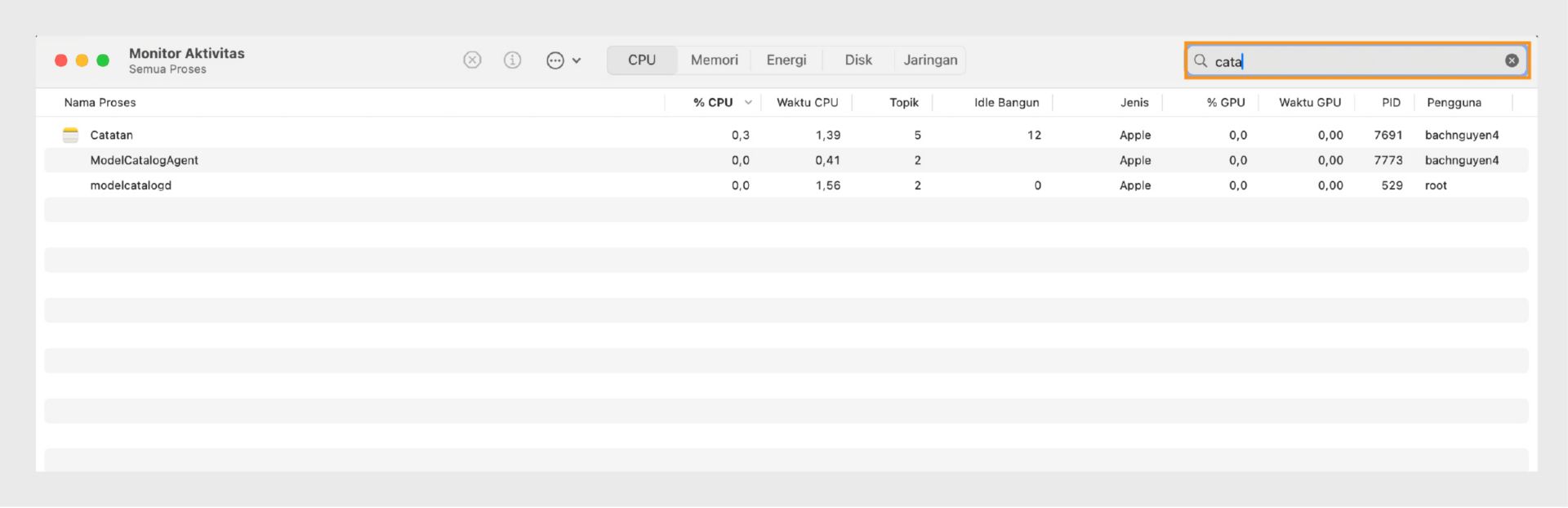
Task: Click the Pengguna column header
Action: [x=1454, y=103]
